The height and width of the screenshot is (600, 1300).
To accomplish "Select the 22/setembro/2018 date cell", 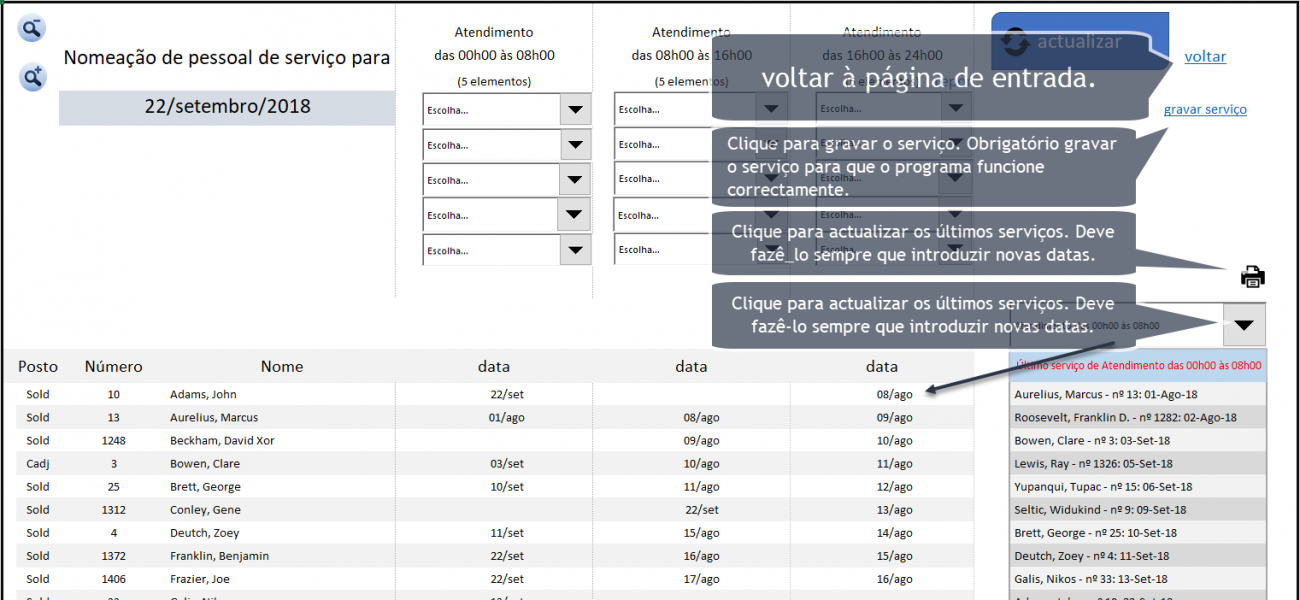I will click(x=227, y=107).
